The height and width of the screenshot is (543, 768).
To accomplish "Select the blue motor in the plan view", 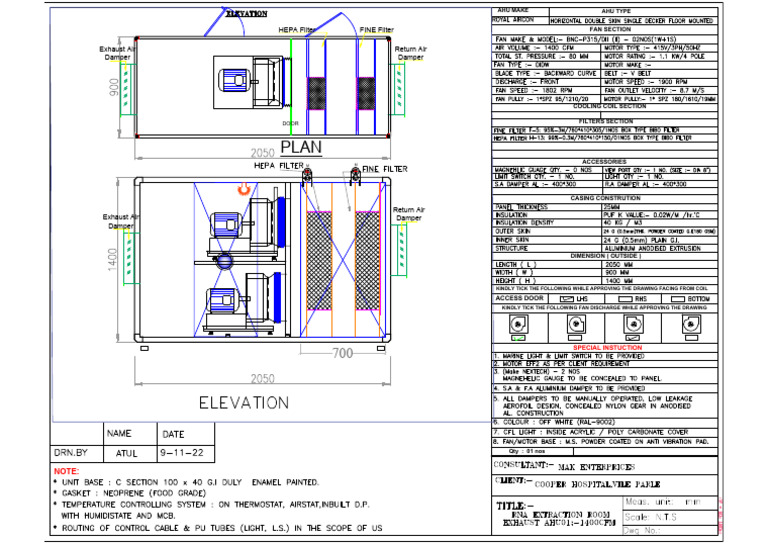I will coord(234,81).
